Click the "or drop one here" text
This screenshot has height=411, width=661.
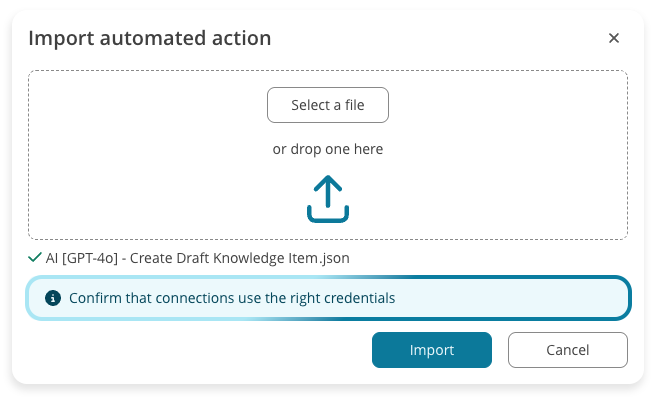click(x=327, y=149)
